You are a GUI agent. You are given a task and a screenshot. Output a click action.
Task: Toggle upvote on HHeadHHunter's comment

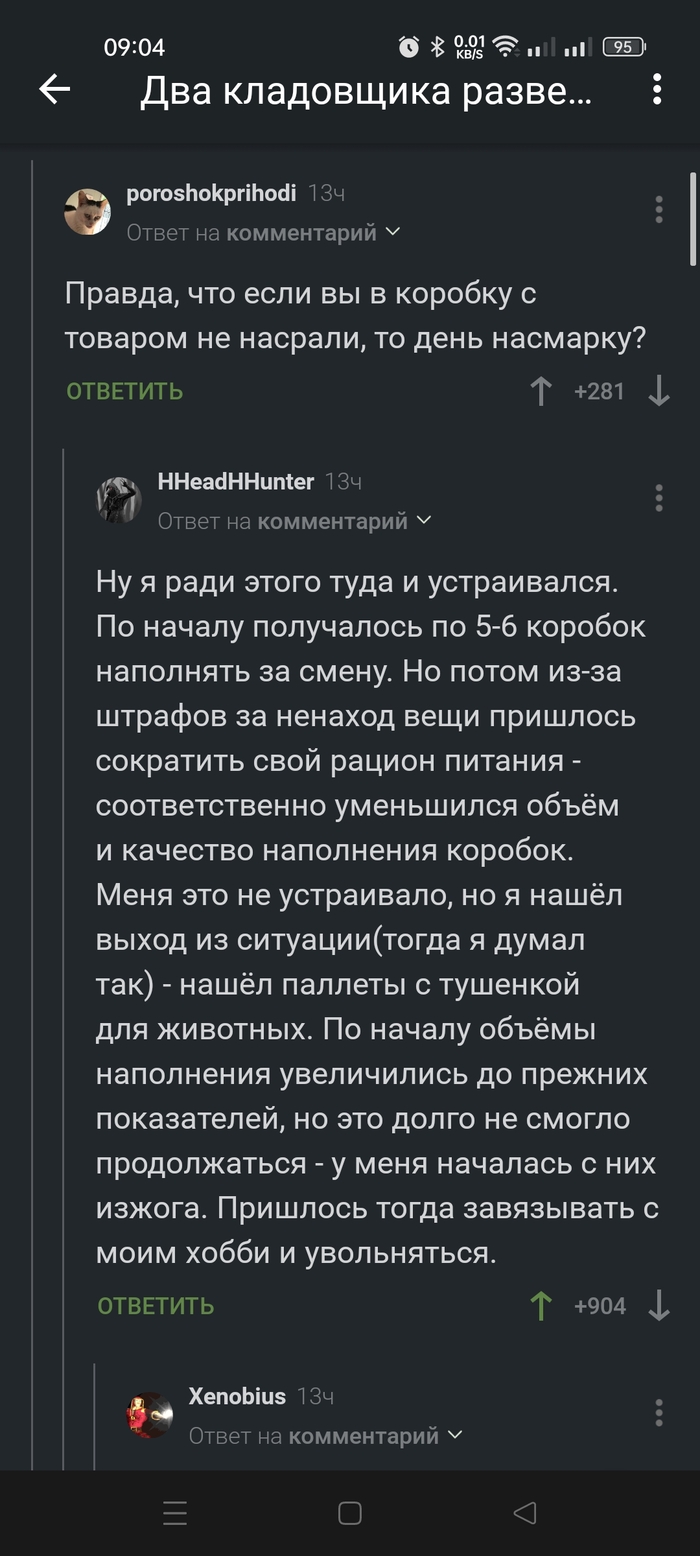541,1306
